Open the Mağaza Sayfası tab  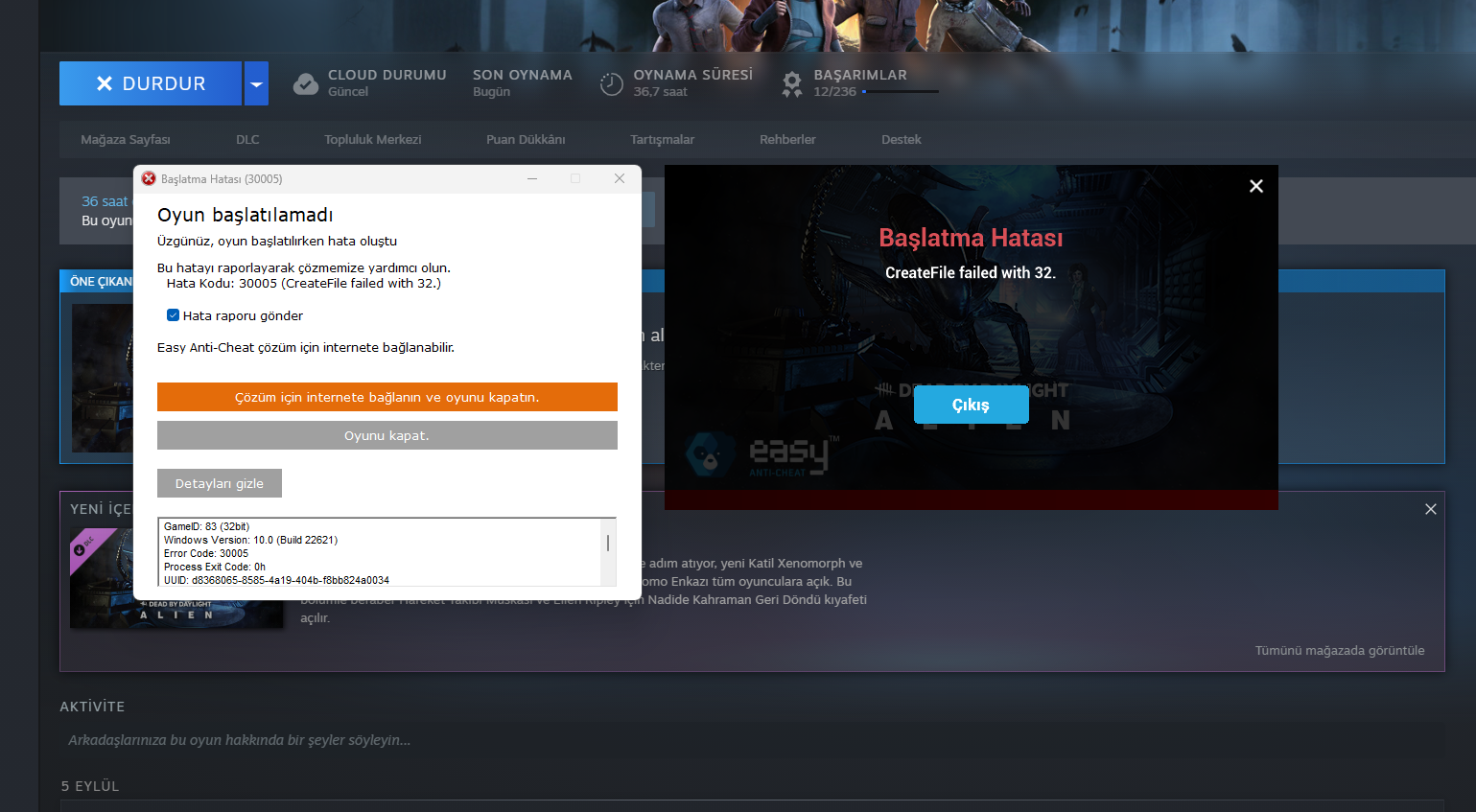click(x=126, y=140)
